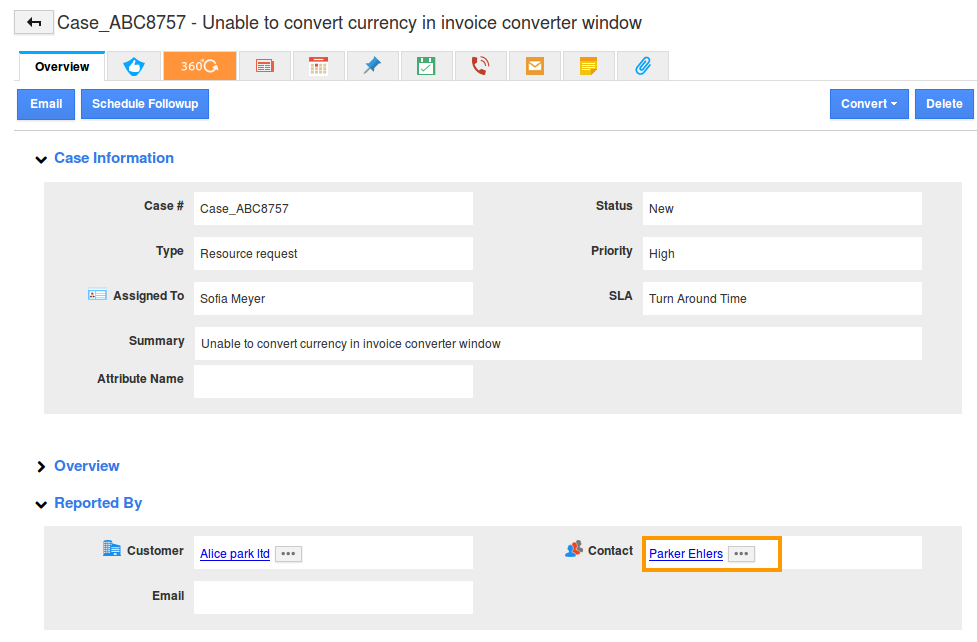Open the pushpin tab icon
The width and height of the screenshot is (977, 642).
click(x=373, y=66)
